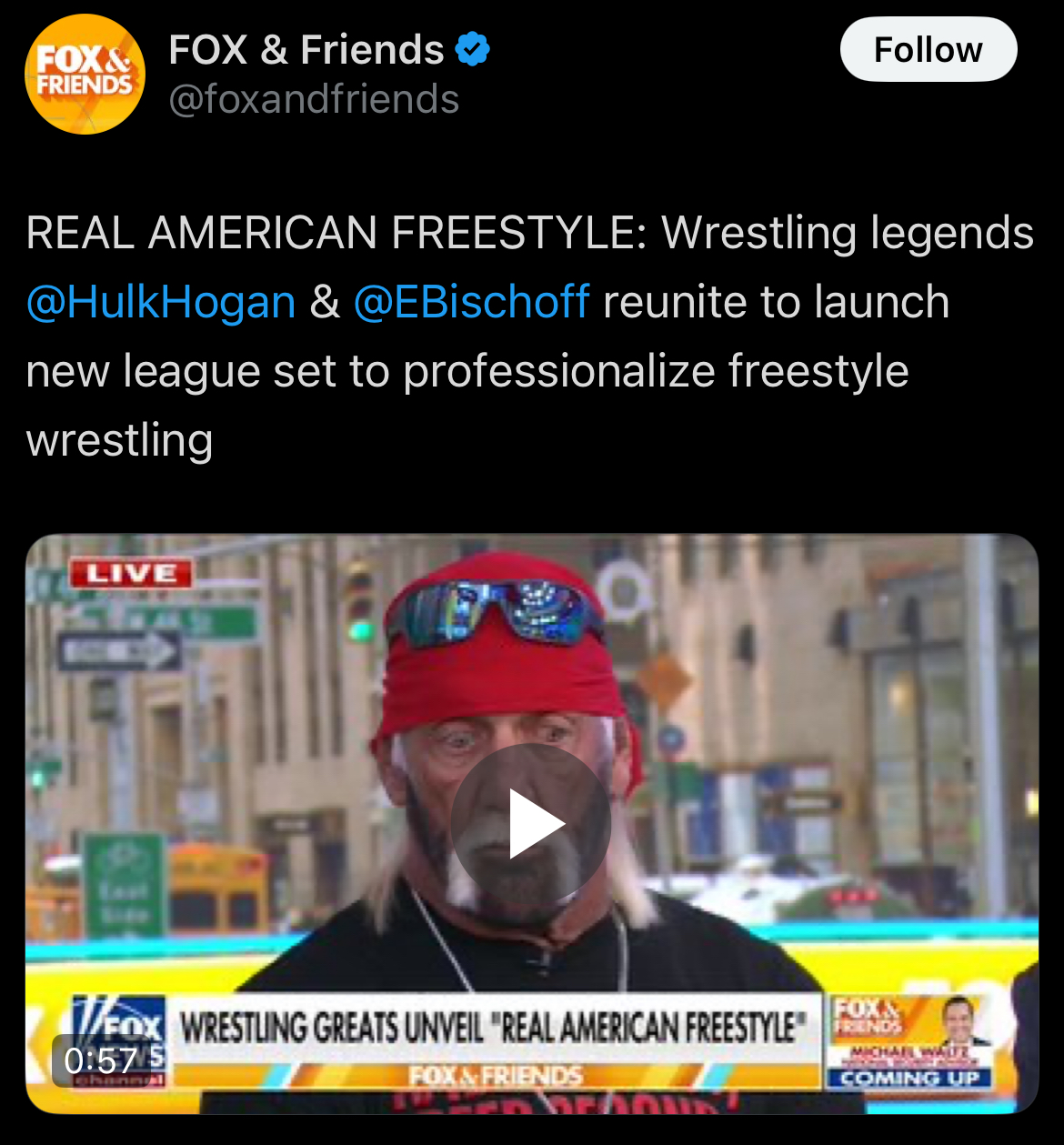Open the @HulkHogan mention
This screenshot has height=1145, width=1064.
tap(161, 302)
